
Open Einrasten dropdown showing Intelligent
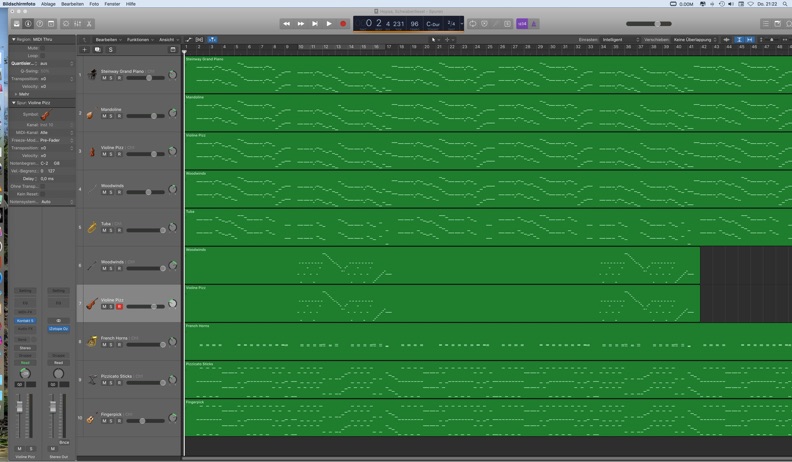coord(621,39)
